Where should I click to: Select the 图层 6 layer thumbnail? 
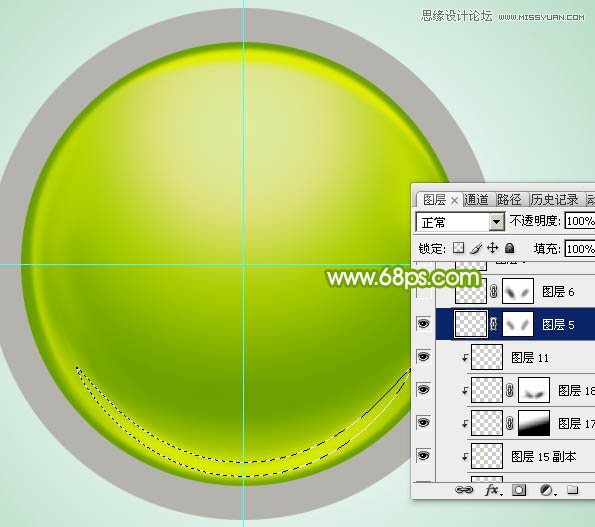pyautogui.click(x=471, y=291)
